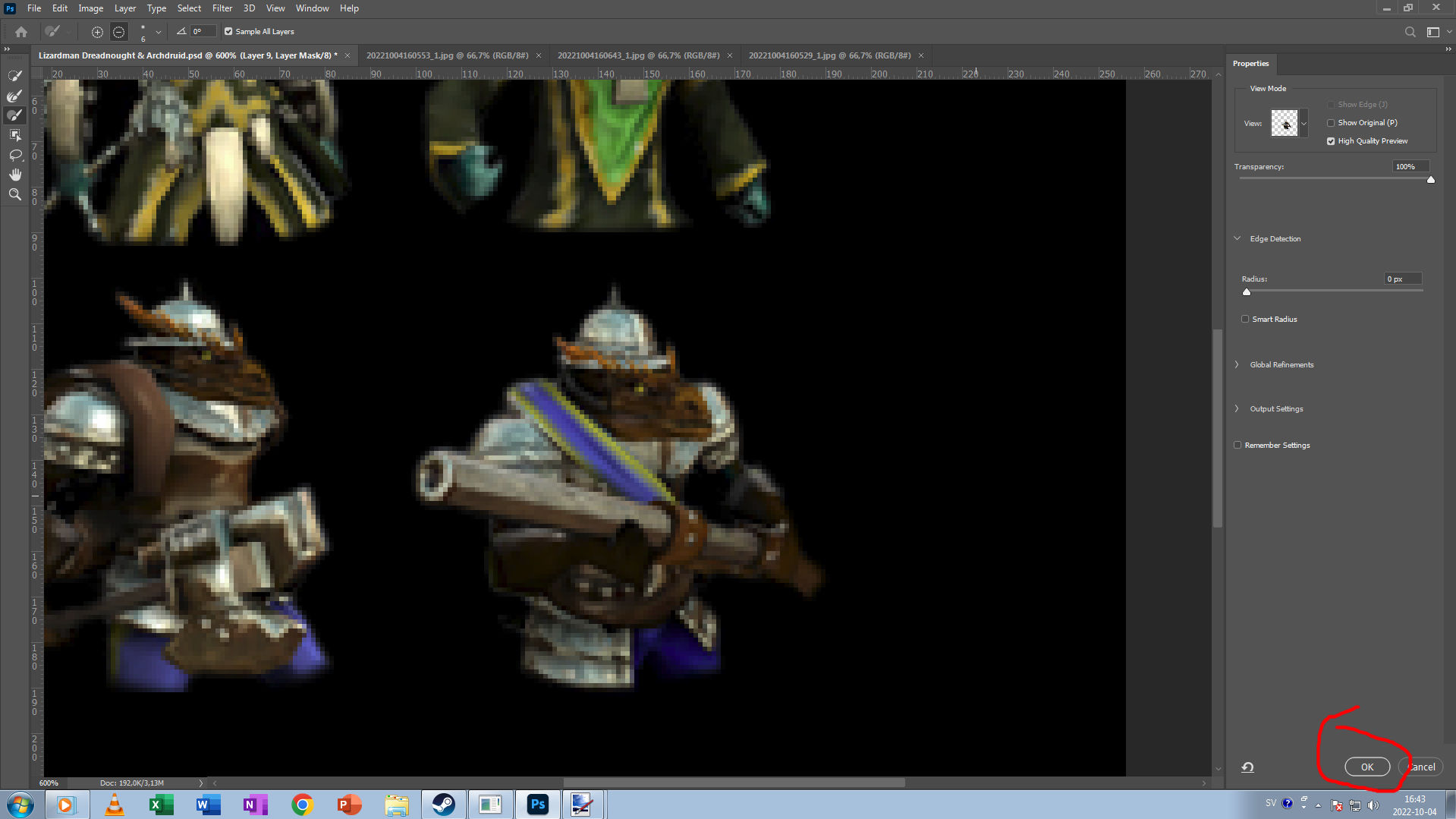Screen dimensions: 1456x819
Task: Click the search magnifier in options bar
Action: click(1410, 32)
